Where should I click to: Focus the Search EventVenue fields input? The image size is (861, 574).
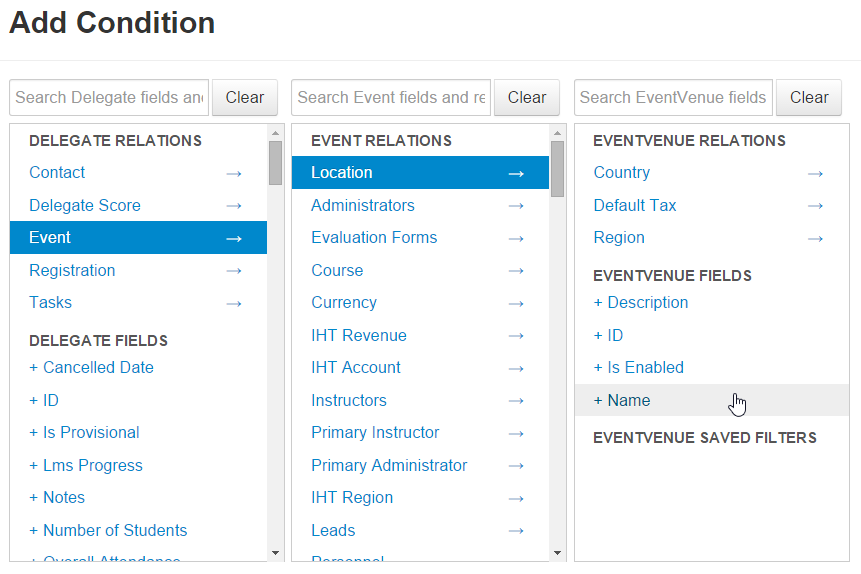[673, 97]
